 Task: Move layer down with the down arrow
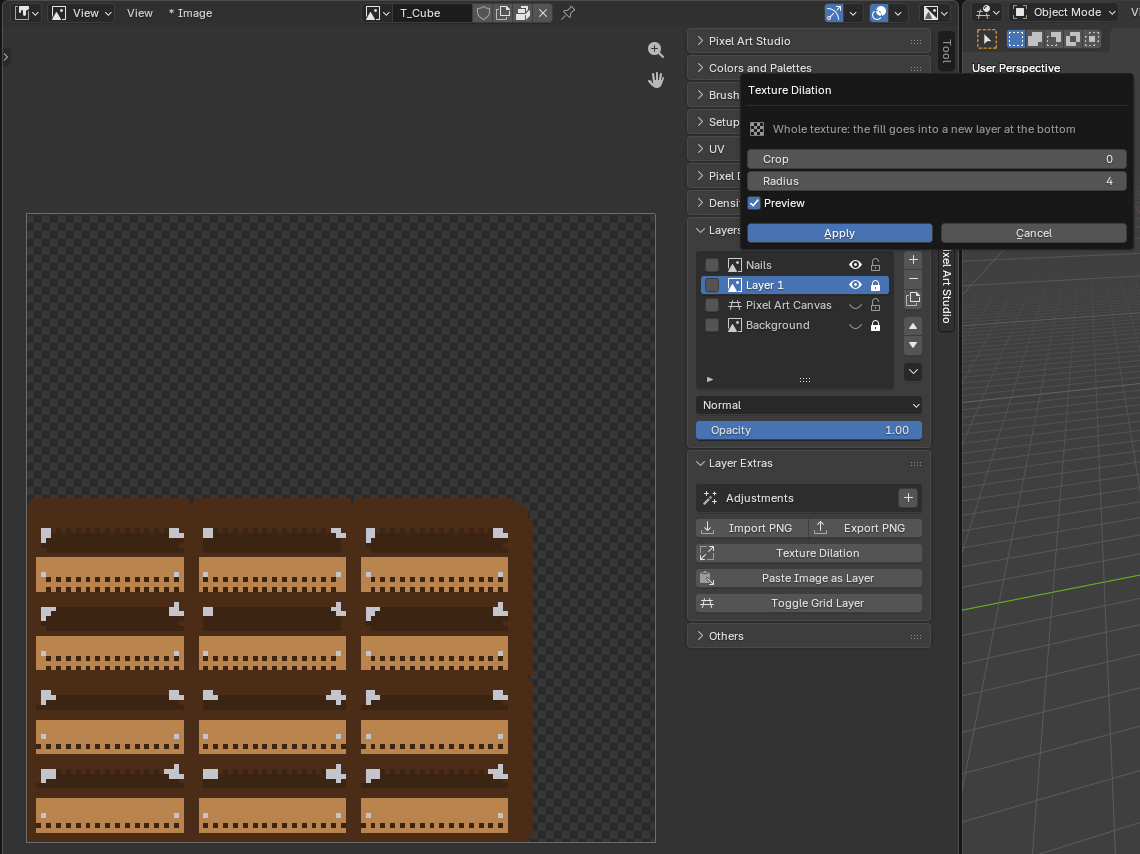[913, 345]
